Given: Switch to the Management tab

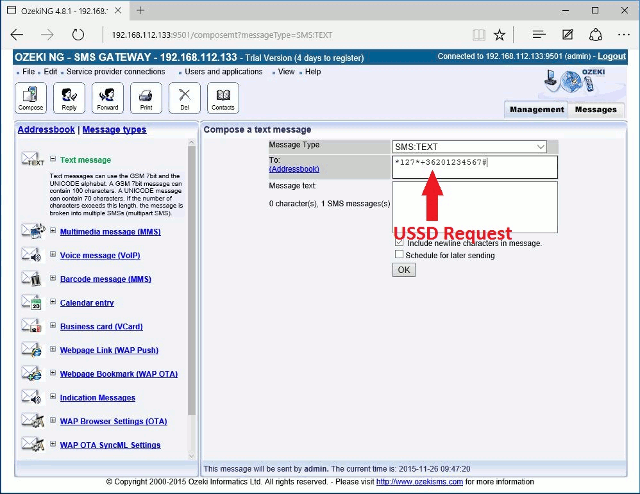Looking at the screenshot, I should pos(536,109).
